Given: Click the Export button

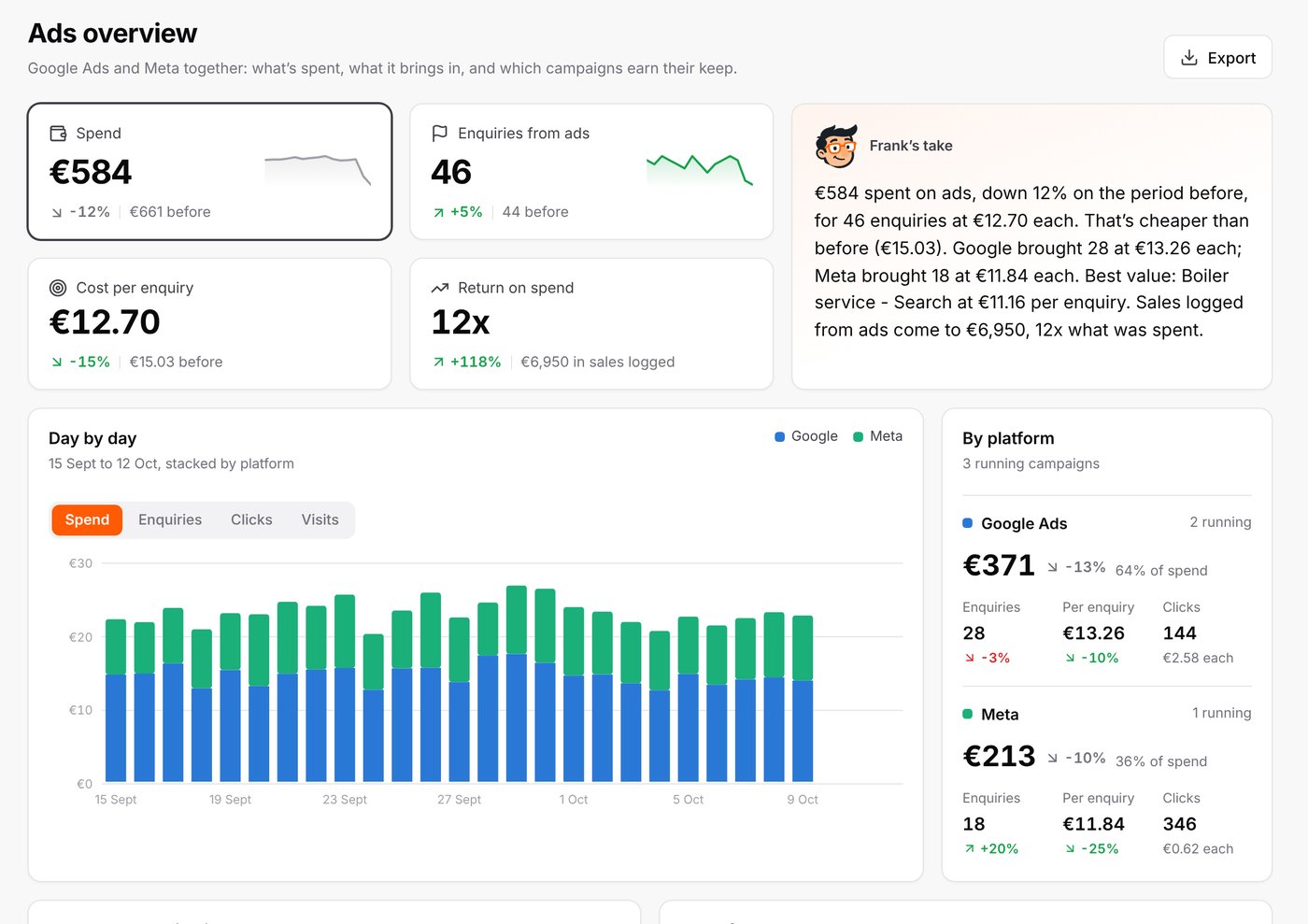Looking at the screenshot, I should tap(1217, 57).
